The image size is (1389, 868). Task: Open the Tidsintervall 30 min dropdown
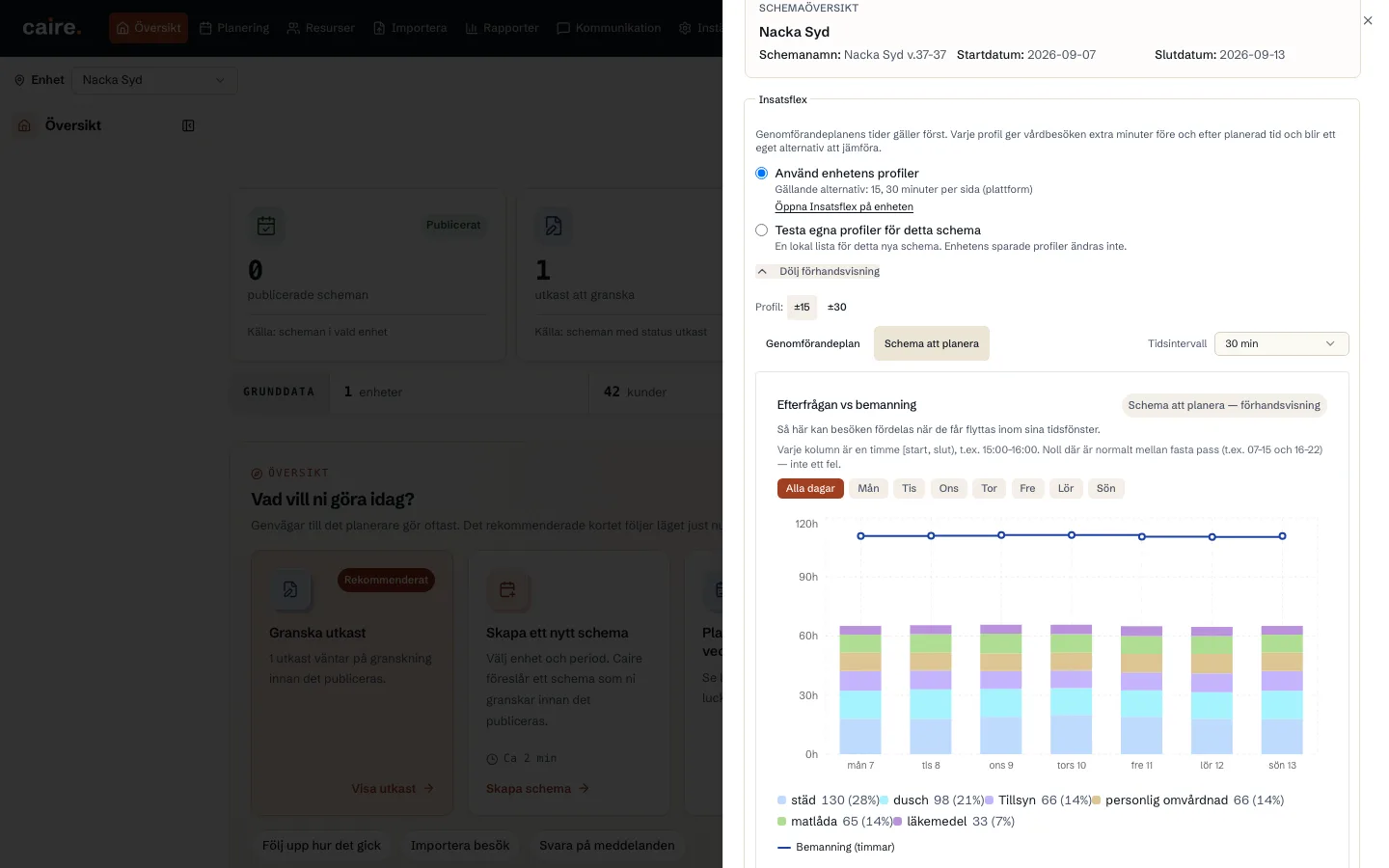point(1281,343)
